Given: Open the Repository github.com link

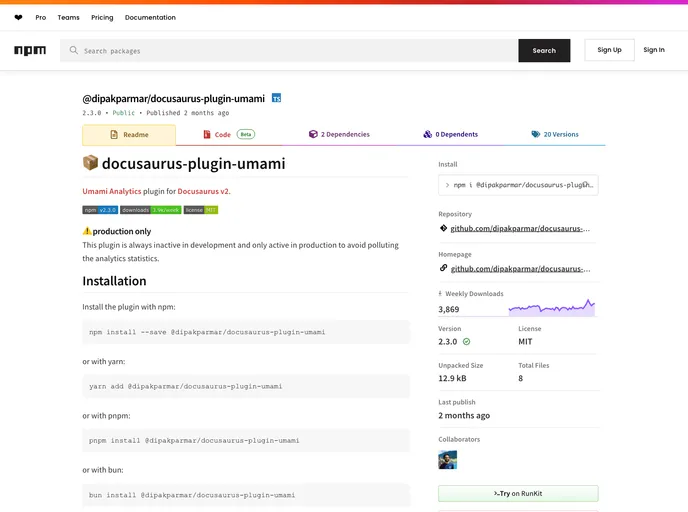Looking at the screenshot, I should pyautogui.click(x=520, y=229).
